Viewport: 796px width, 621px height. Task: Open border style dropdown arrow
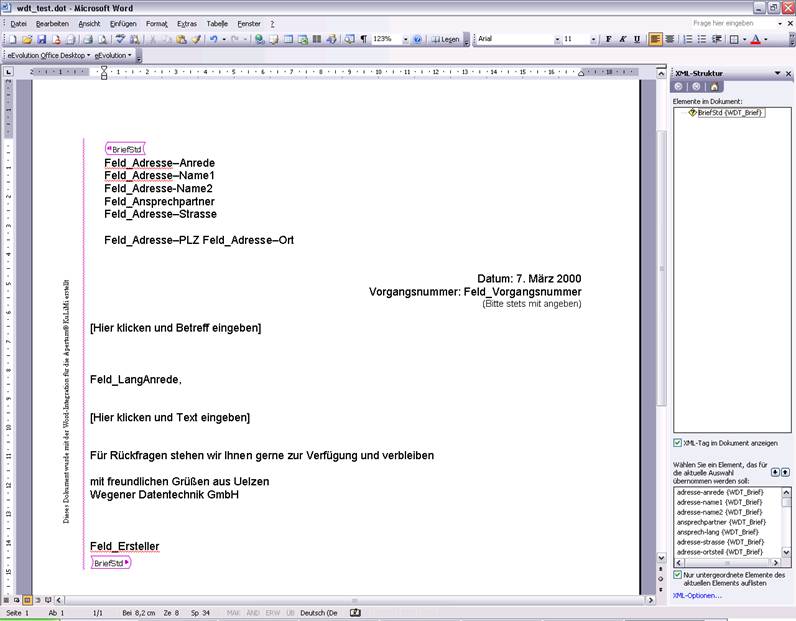coord(744,39)
